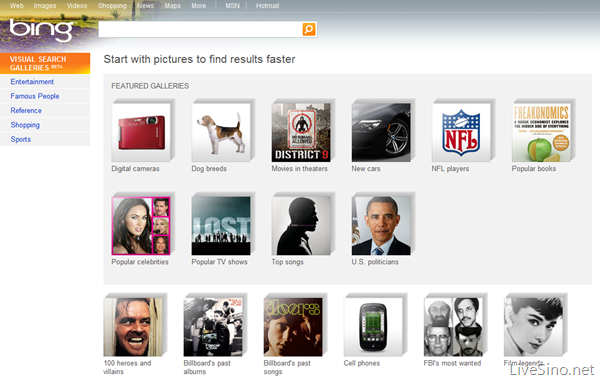Open the Famous People category
Image resolution: width=600 pixels, height=381 pixels.
[x=35, y=96]
